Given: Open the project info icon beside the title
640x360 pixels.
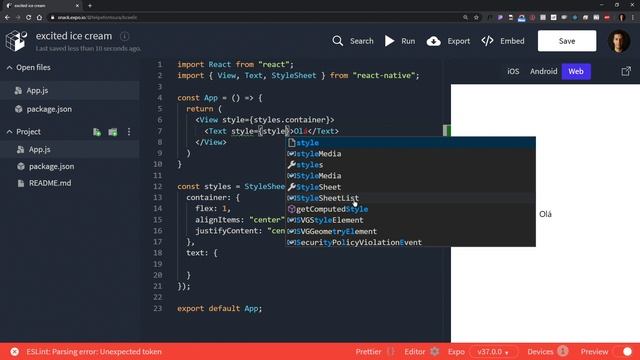Looking at the screenshot, I should [124, 36].
